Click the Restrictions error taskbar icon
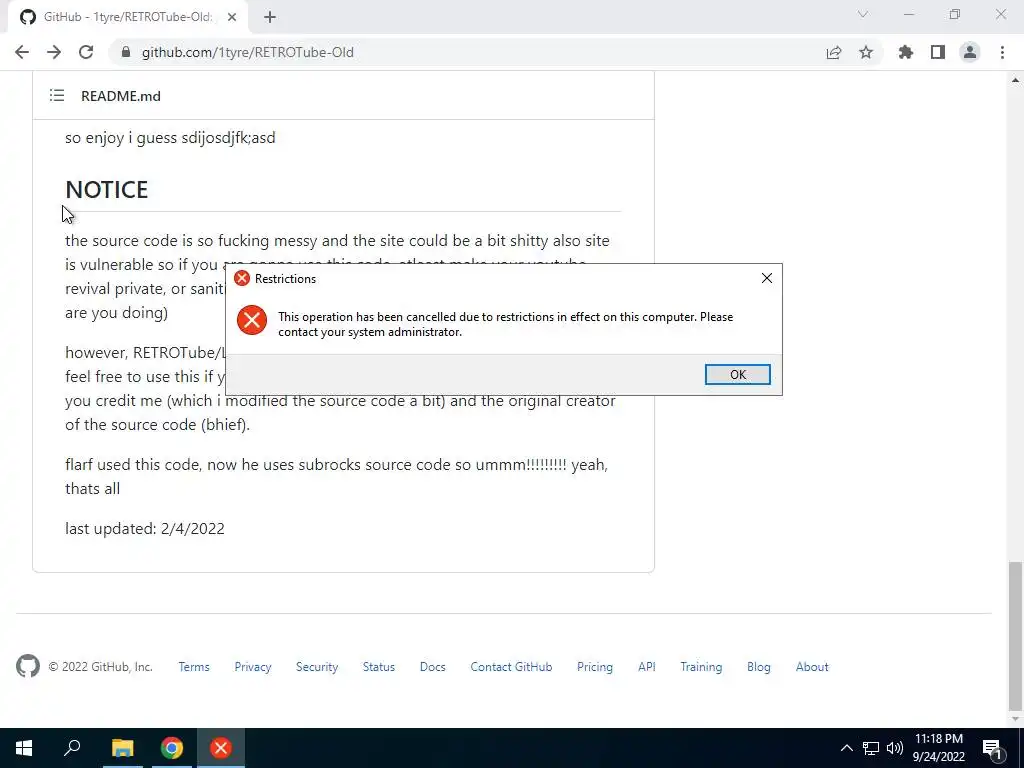The image size is (1024, 768). click(x=221, y=748)
